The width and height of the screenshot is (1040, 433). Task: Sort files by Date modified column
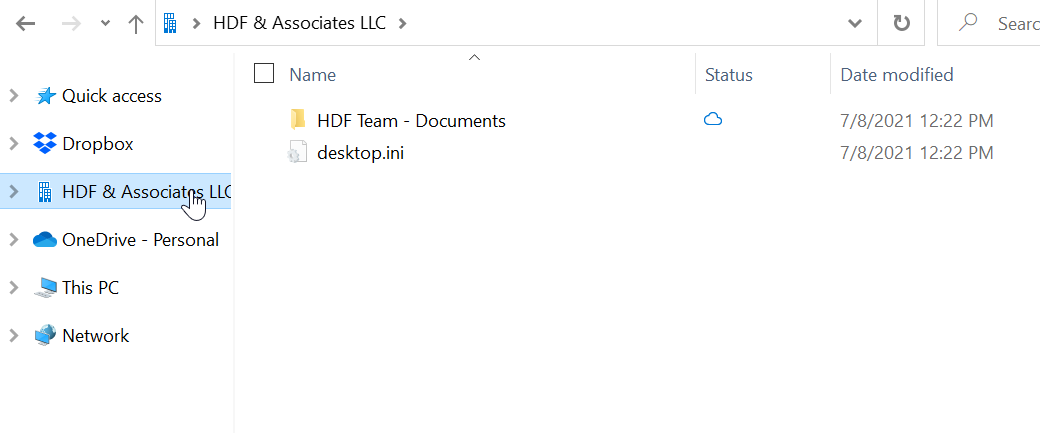(897, 74)
